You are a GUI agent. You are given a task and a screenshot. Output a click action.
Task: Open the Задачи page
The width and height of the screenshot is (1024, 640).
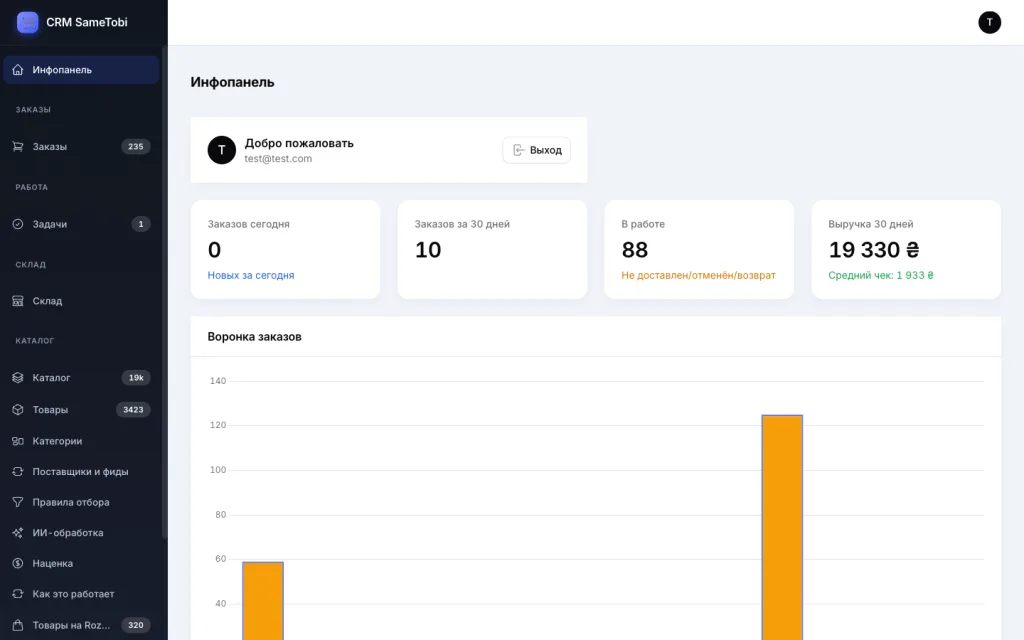click(81, 224)
